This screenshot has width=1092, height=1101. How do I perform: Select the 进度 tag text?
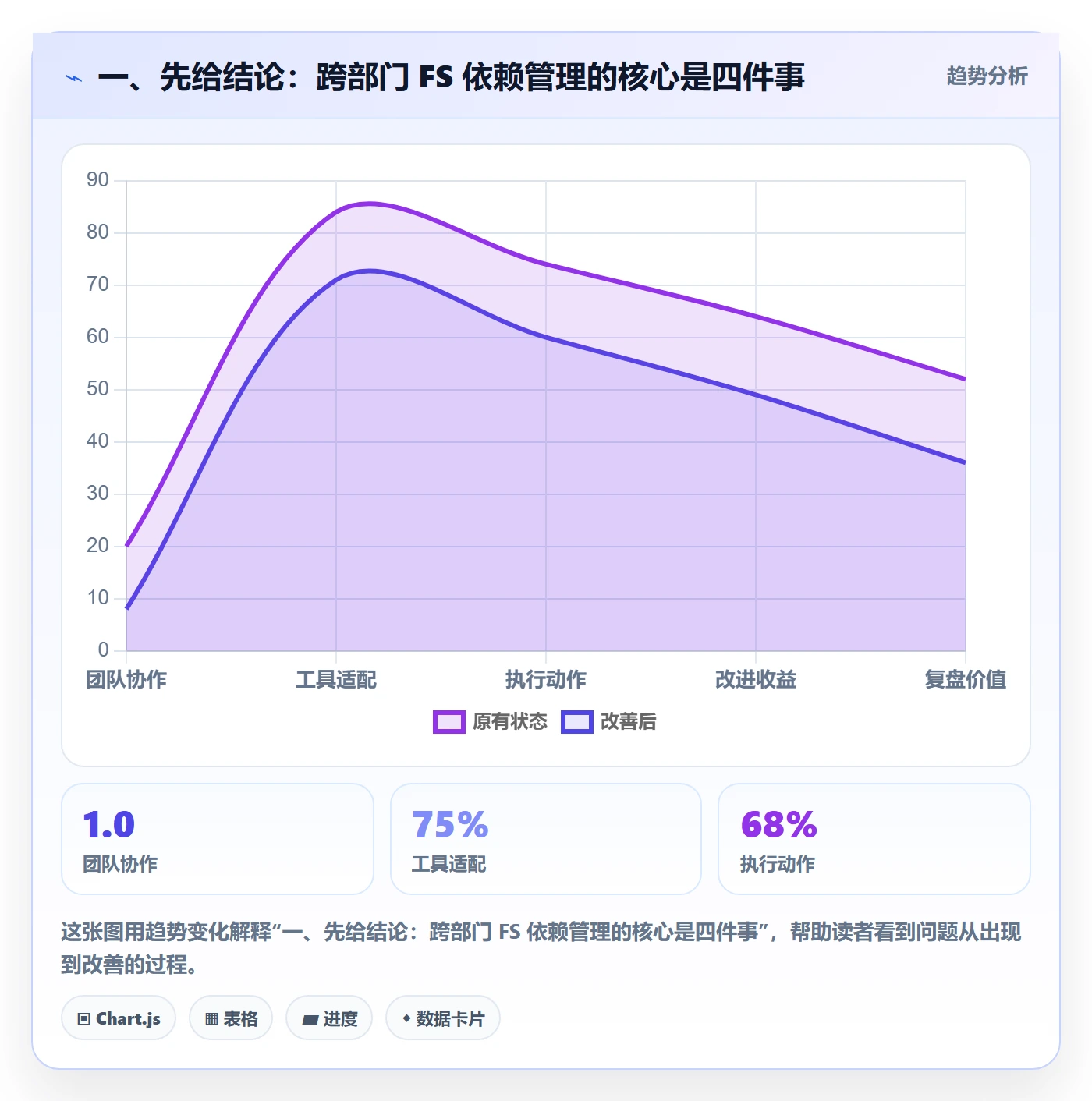point(340,1018)
